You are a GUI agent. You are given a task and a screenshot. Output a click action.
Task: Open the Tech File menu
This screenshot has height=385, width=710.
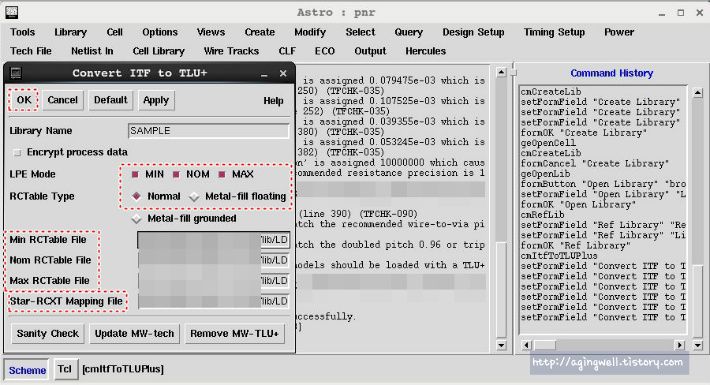tap(31, 51)
